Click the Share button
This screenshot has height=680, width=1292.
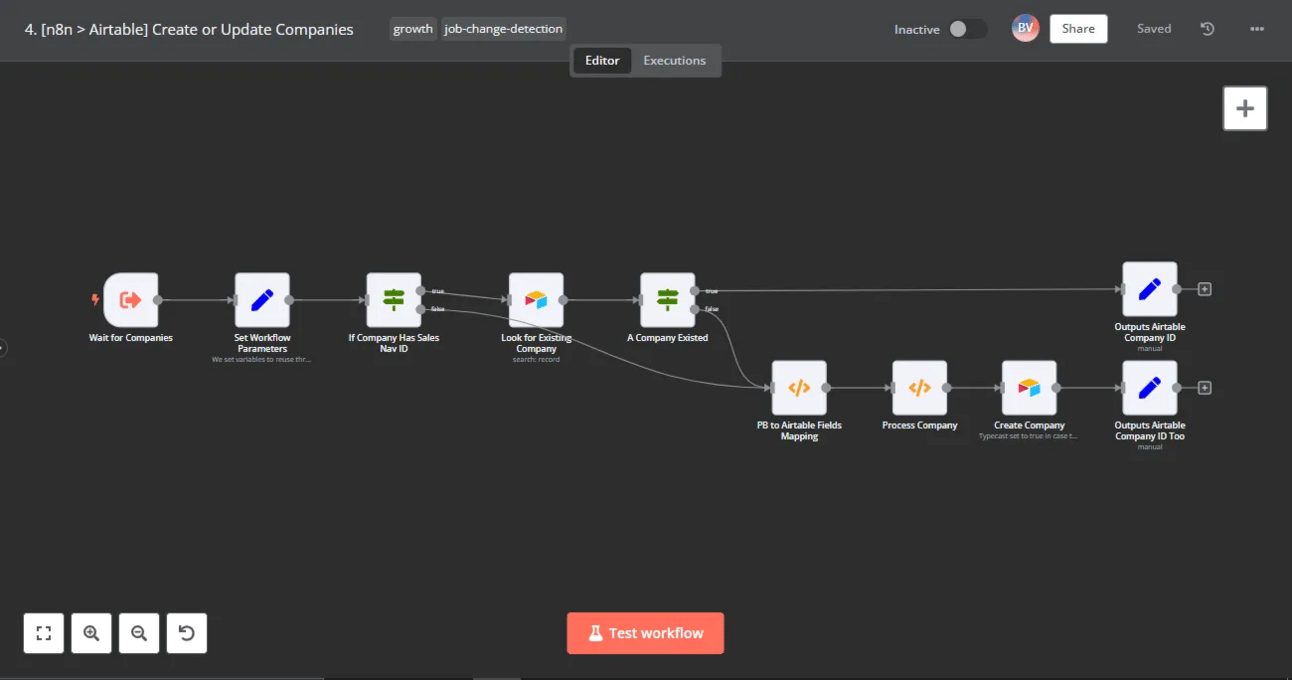pos(1078,29)
